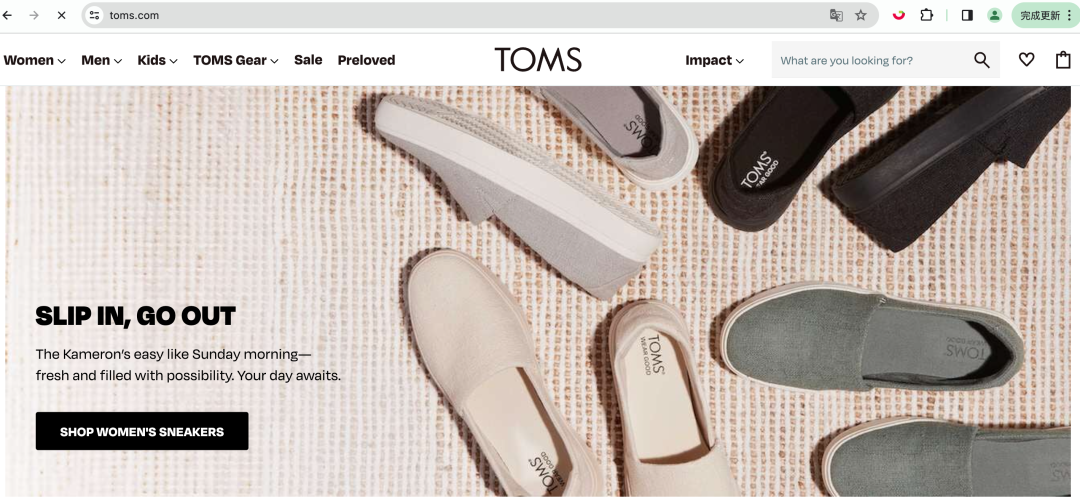The height and width of the screenshot is (499, 1080).
Task: Click the translate page icon
Action: pos(836,15)
